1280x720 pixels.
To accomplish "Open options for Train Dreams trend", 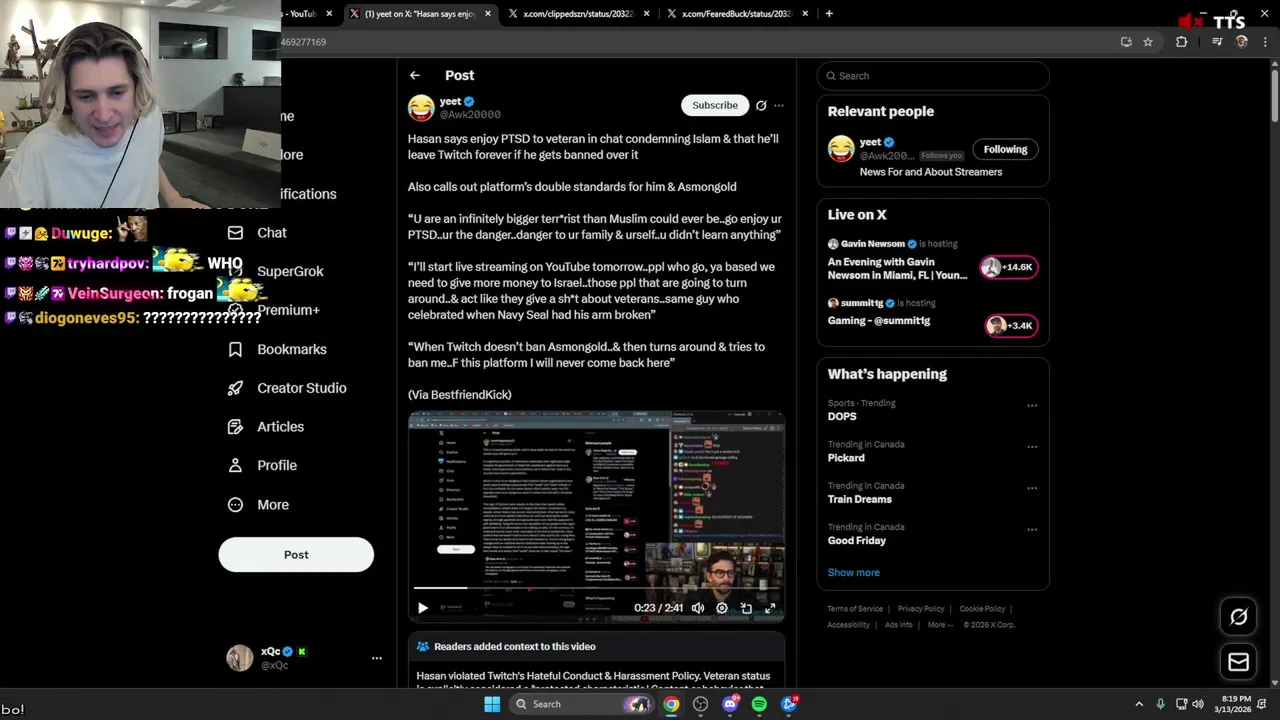I will coord(1032,488).
